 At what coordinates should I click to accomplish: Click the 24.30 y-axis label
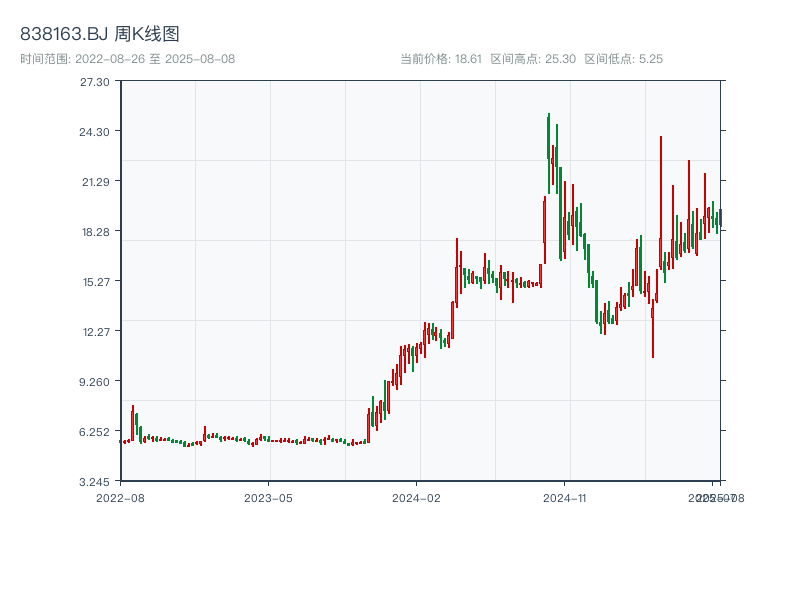coord(94,132)
